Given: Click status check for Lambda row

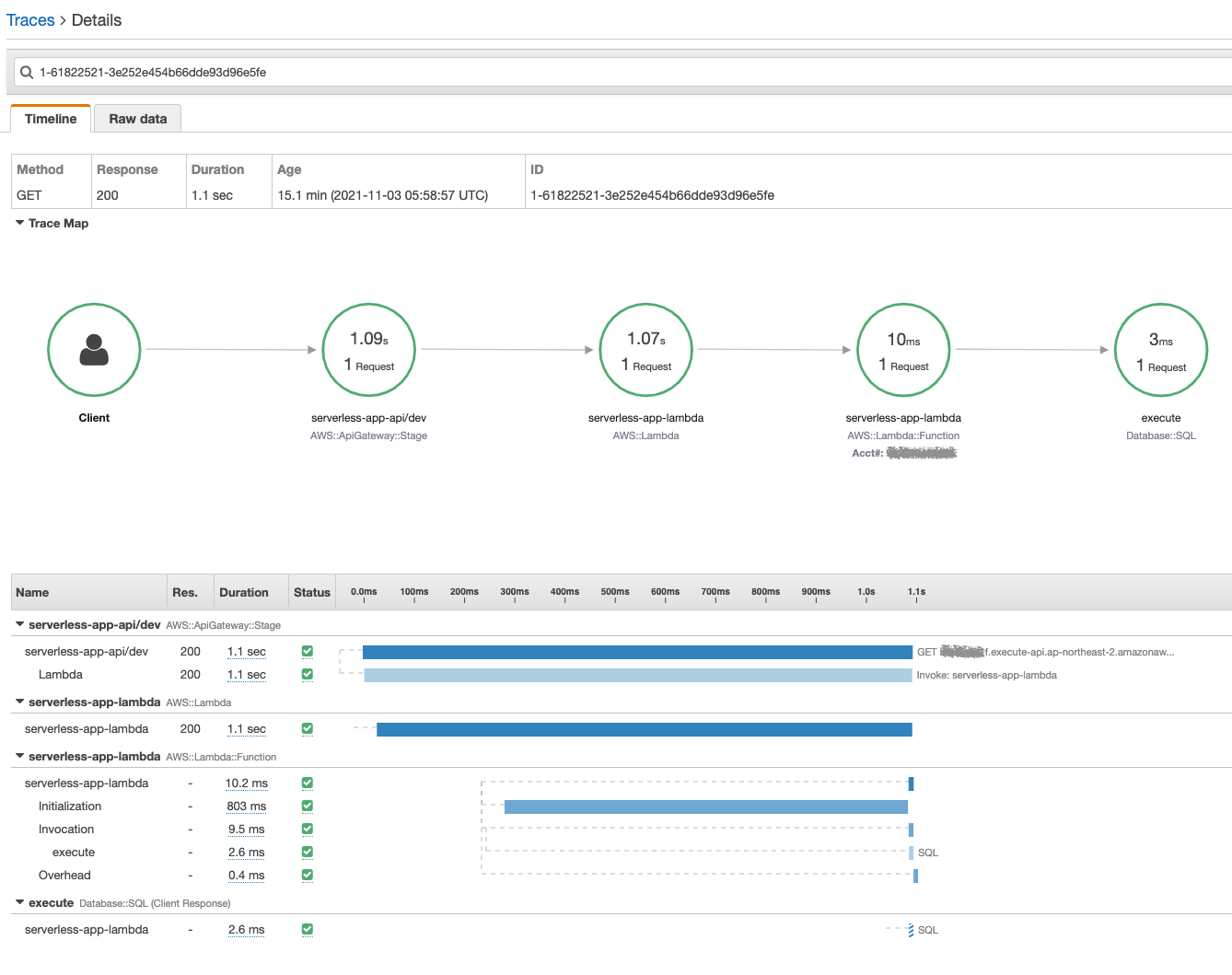Looking at the screenshot, I should pos(308,674).
